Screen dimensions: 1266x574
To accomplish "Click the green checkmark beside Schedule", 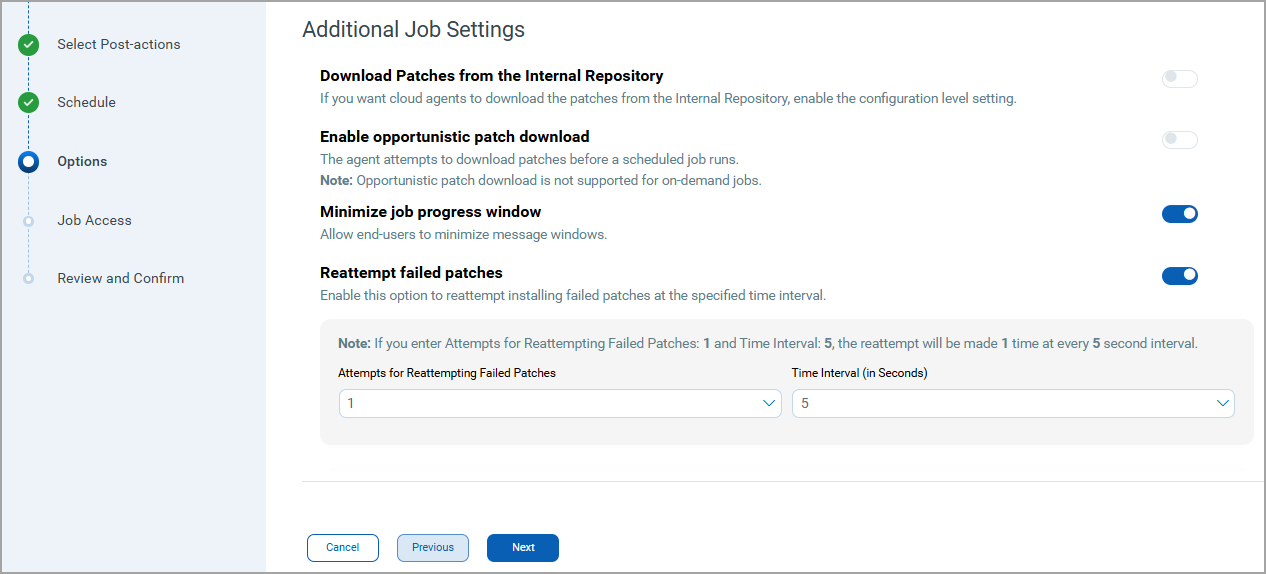I will (x=28, y=102).
